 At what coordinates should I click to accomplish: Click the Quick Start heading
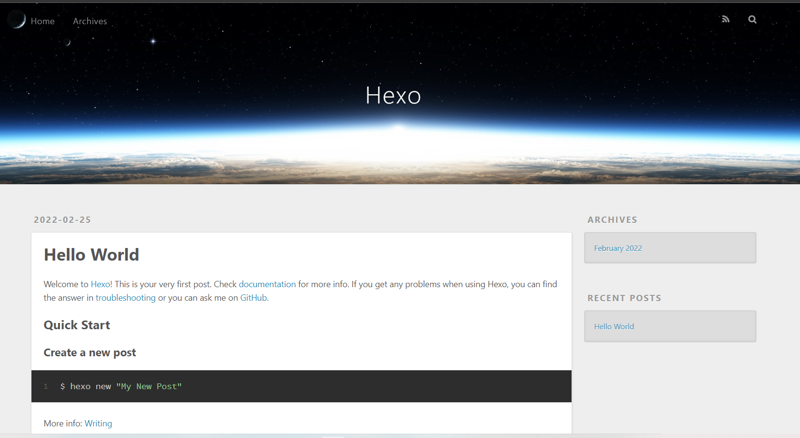[77, 325]
